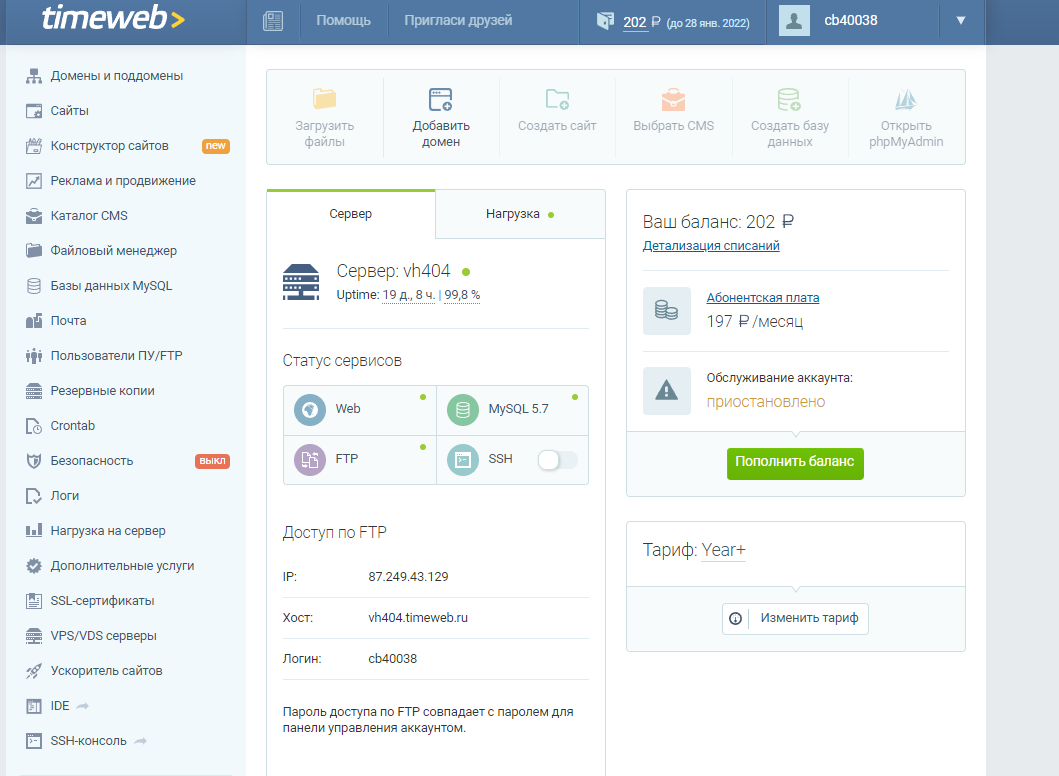Click Добавить домен quick action
This screenshot has height=776, width=1059.
pyautogui.click(x=441, y=118)
